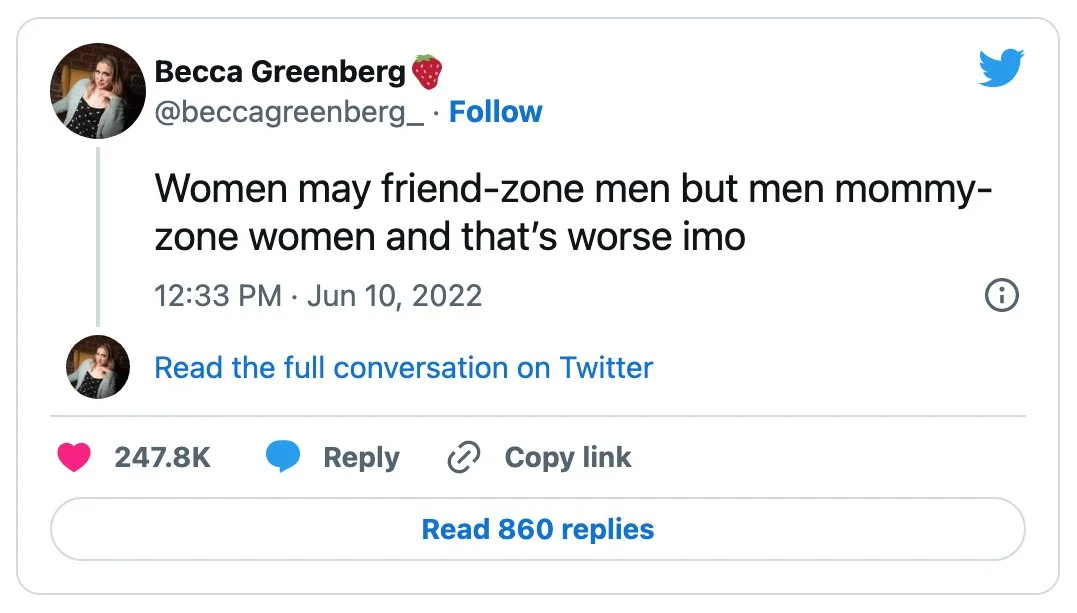The image size is (1077, 613).
Task: Click the Becca Greenberg display name
Action: point(280,72)
